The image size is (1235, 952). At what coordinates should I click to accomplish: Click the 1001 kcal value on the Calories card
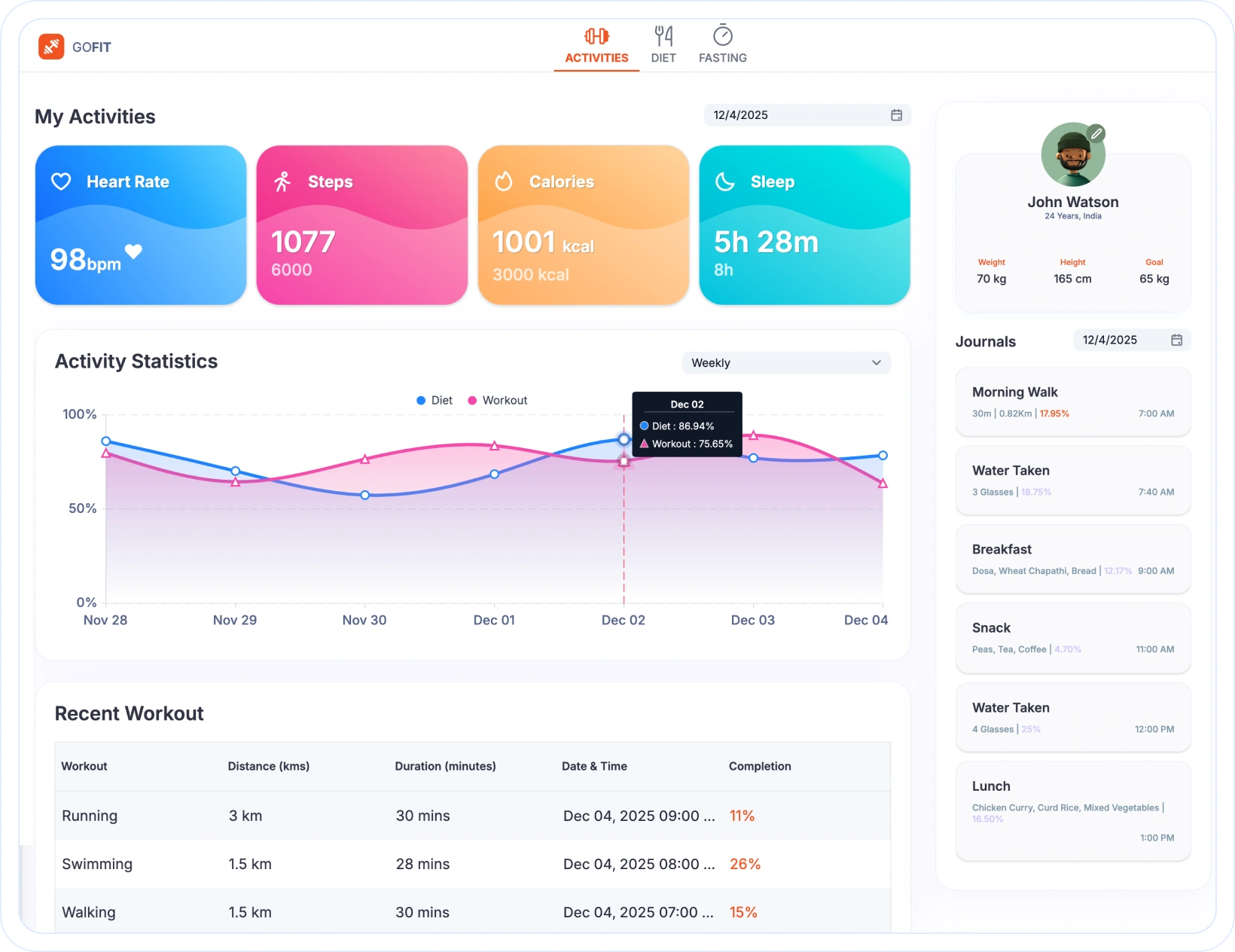pos(543,243)
